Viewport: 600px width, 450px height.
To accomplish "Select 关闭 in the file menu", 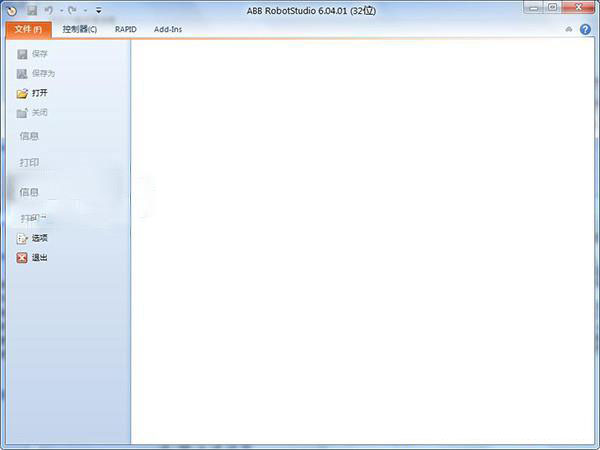I will point(33,113).
